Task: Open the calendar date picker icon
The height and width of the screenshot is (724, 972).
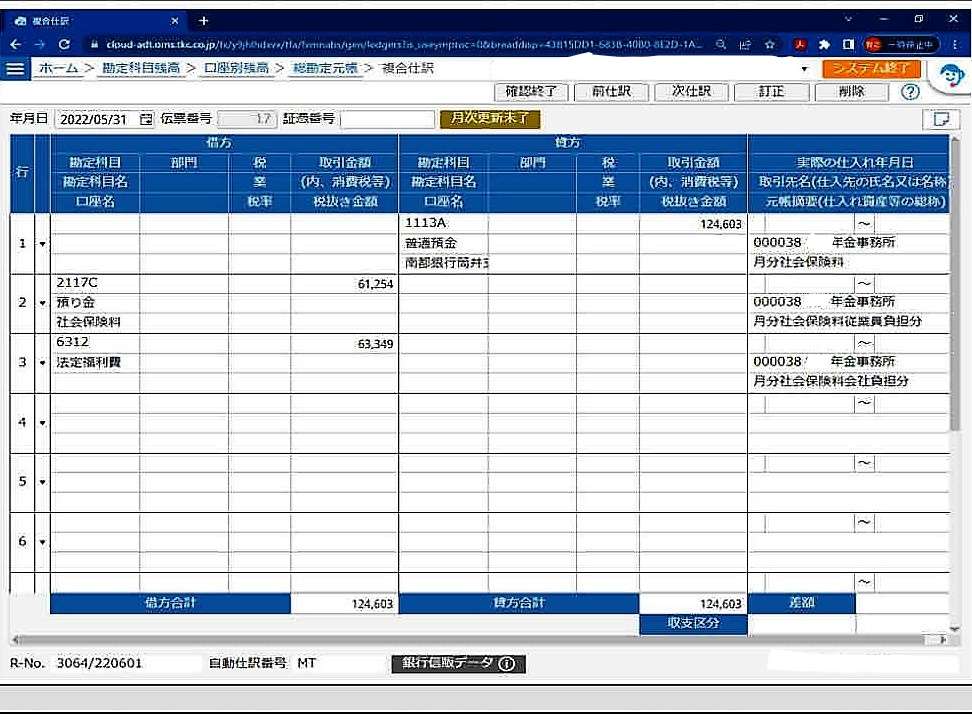Action: coord(147,119)
